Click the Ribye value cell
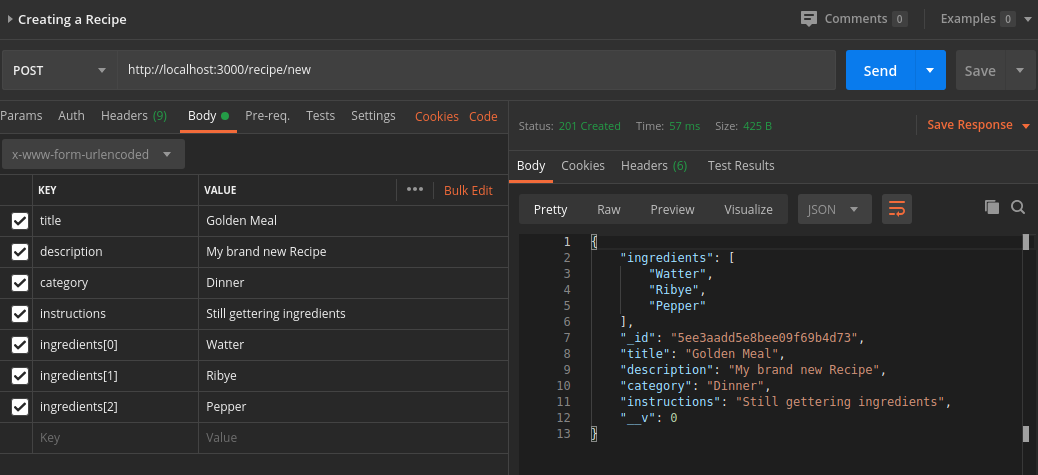Screen dimensions: 1038x475 click(353, 376)
